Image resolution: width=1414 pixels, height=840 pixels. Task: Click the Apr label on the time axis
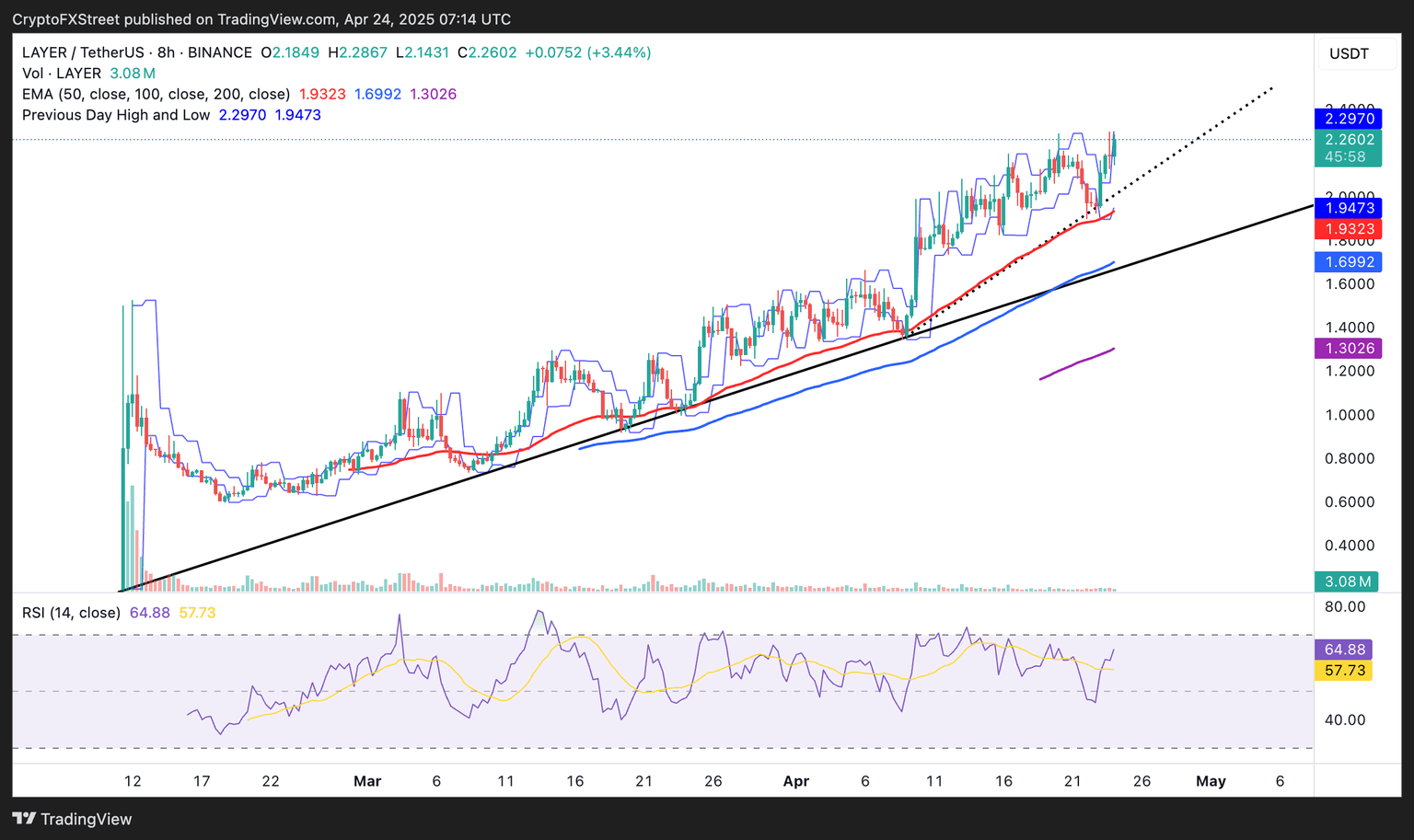click(x=795, y=781)
